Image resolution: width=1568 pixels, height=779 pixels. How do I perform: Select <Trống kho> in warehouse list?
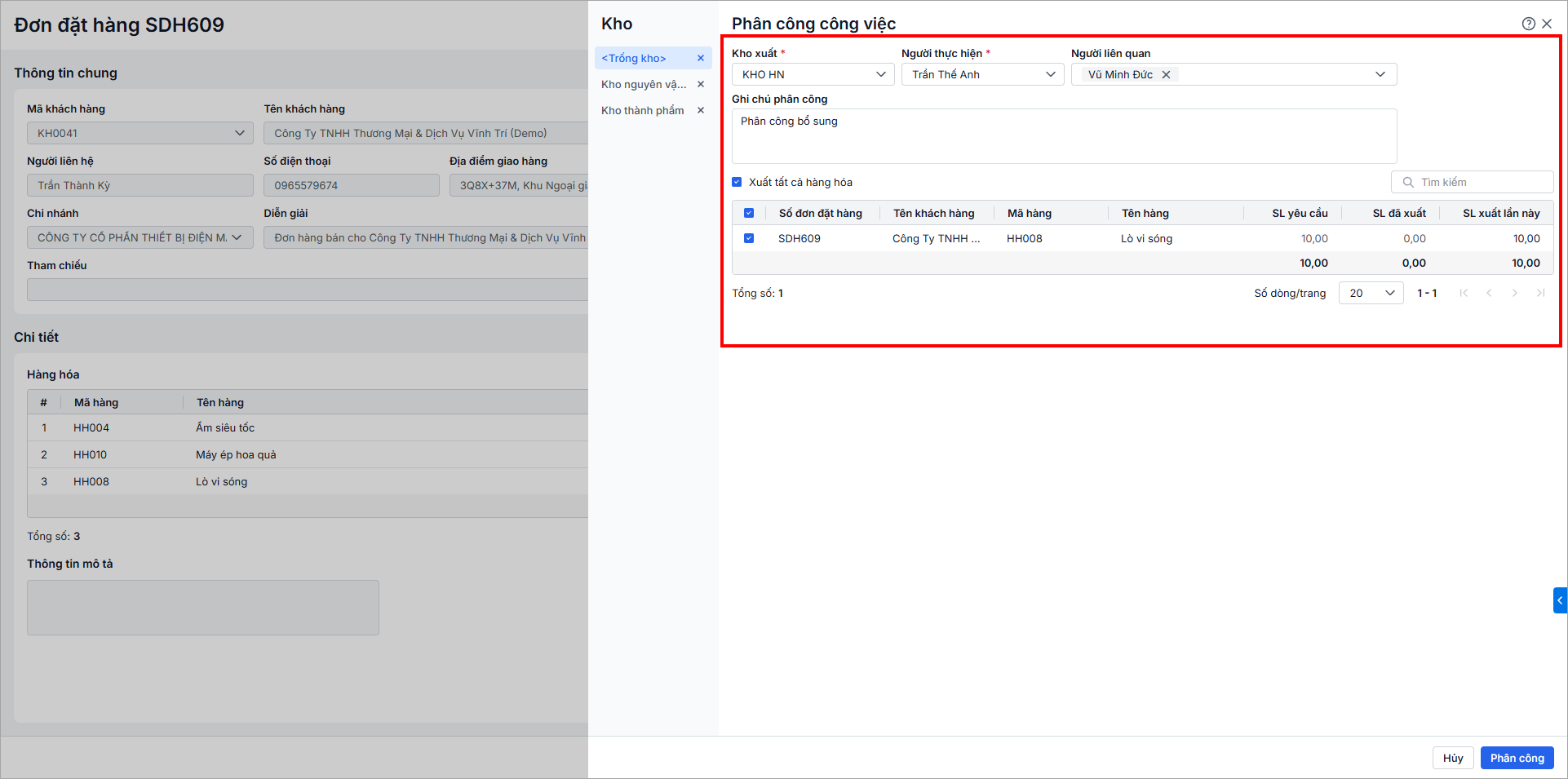pos(634,58)
